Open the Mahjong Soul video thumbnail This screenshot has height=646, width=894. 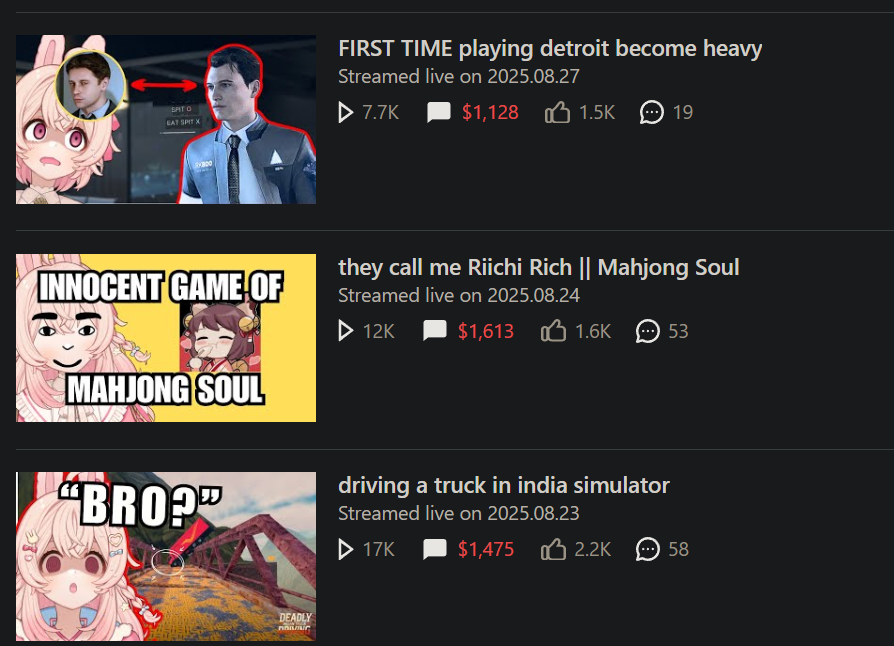(x=166, y=338)
